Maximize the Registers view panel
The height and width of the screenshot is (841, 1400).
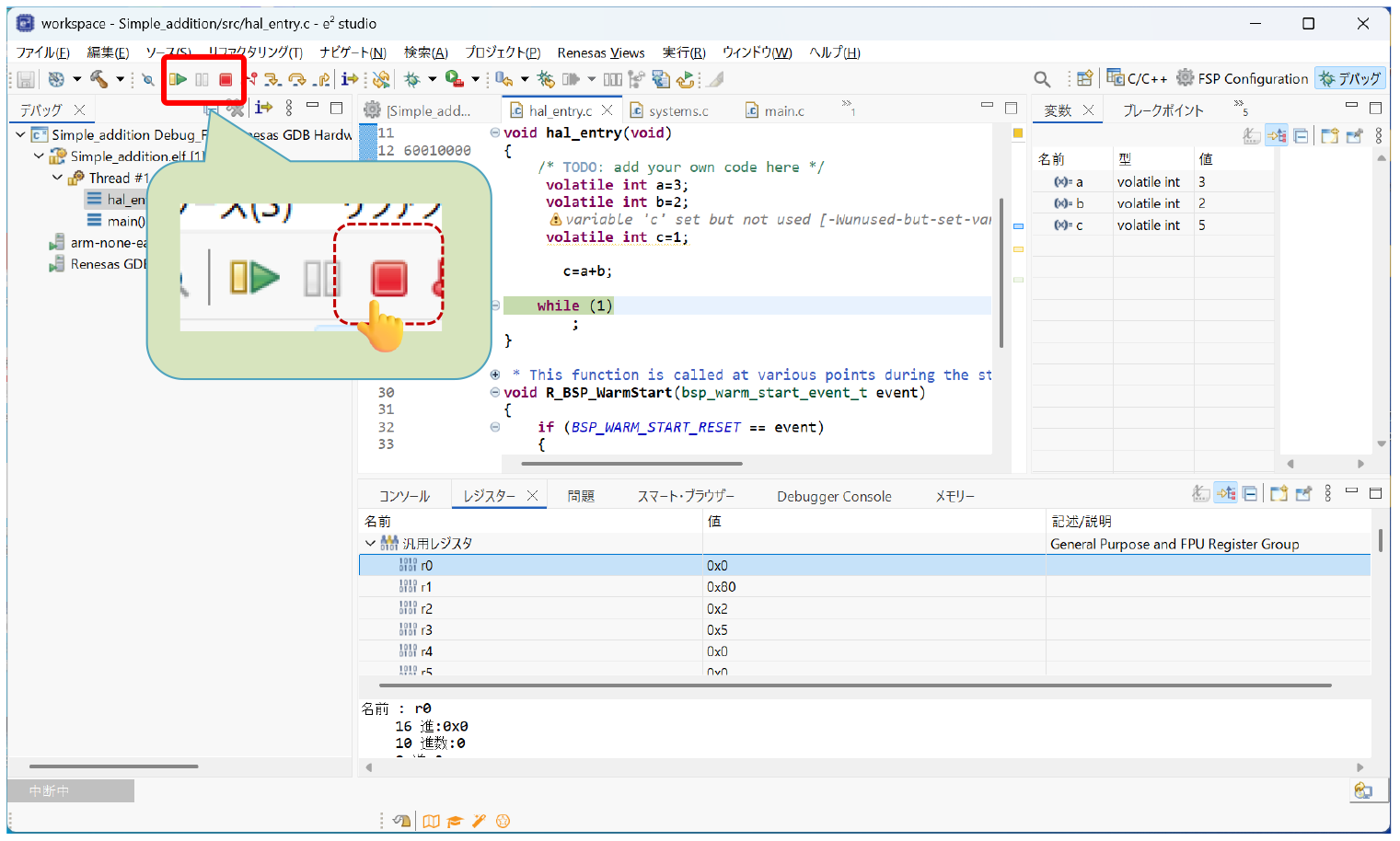[1375, 493]
